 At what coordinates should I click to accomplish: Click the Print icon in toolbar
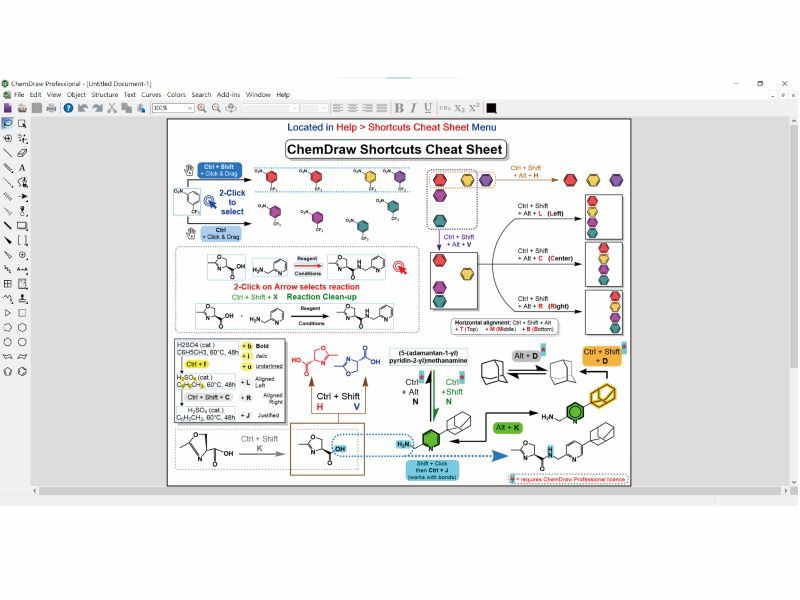(x=51, y=108)
